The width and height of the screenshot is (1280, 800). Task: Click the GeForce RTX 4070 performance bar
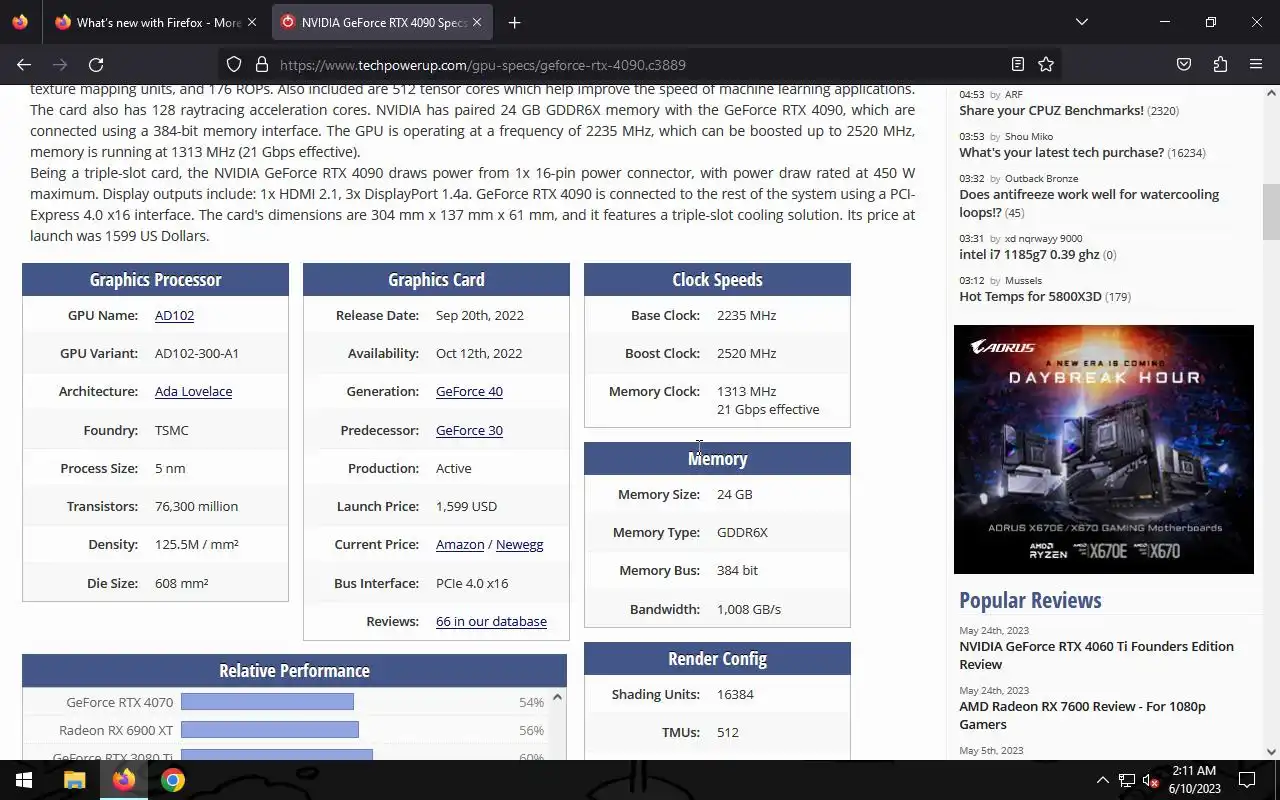267,702
